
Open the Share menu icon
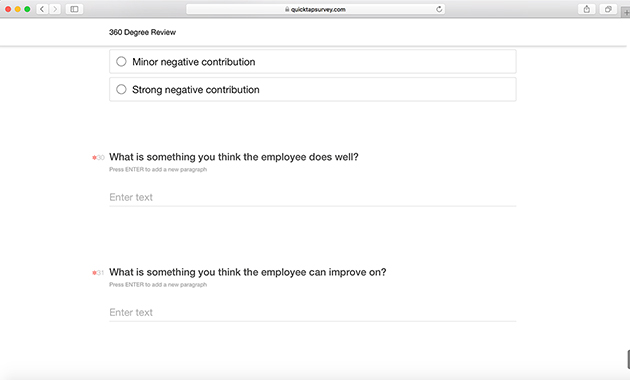587,9
